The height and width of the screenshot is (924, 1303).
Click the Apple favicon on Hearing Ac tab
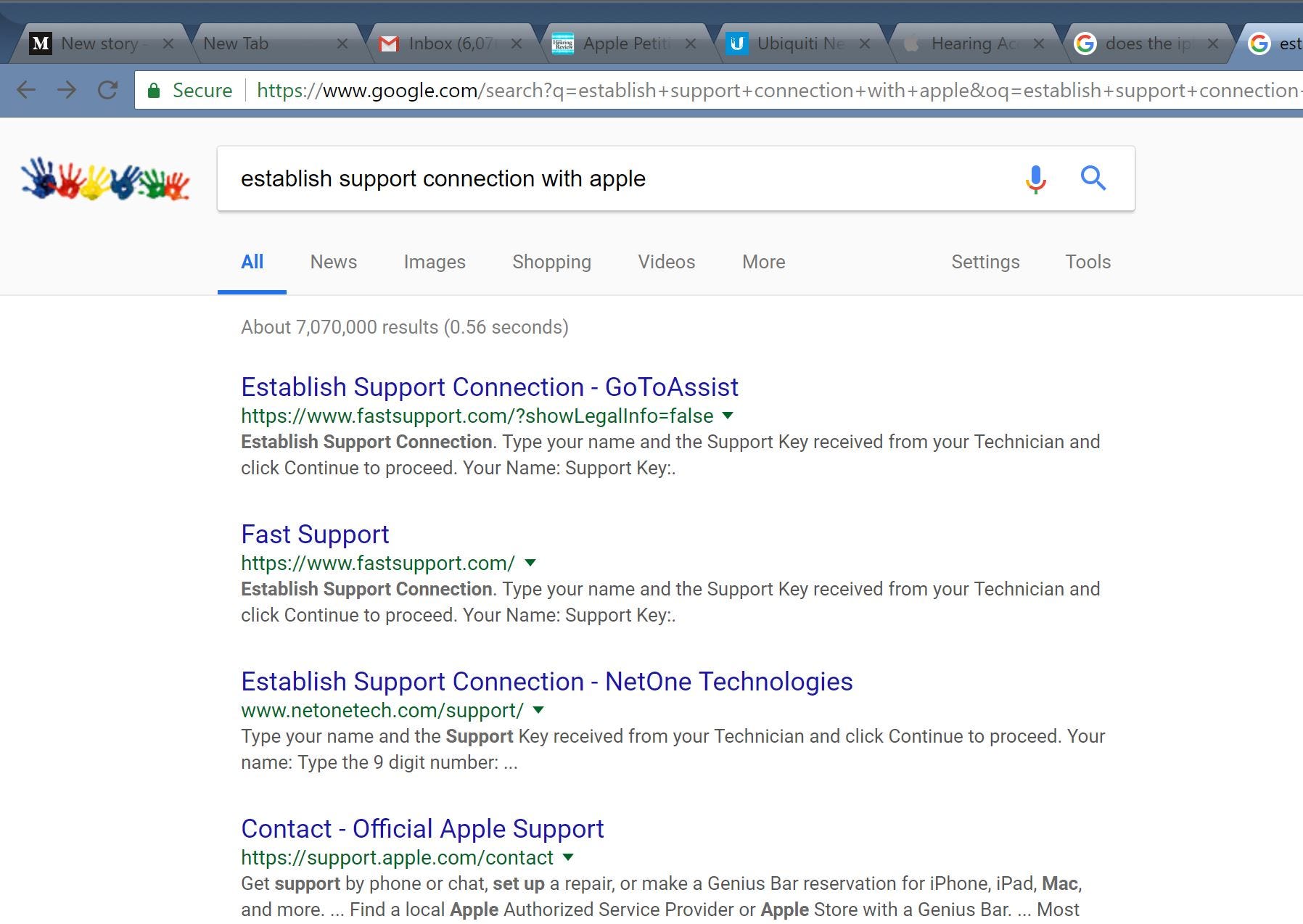pyautogui.click(x=911, y=44)
